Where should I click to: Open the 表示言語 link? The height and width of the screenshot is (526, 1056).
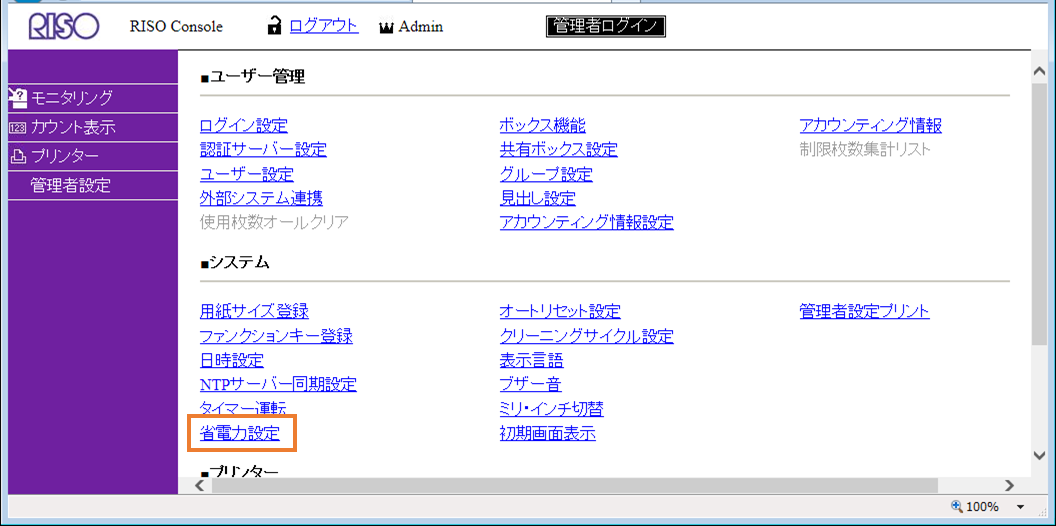[x=531, y=360]
